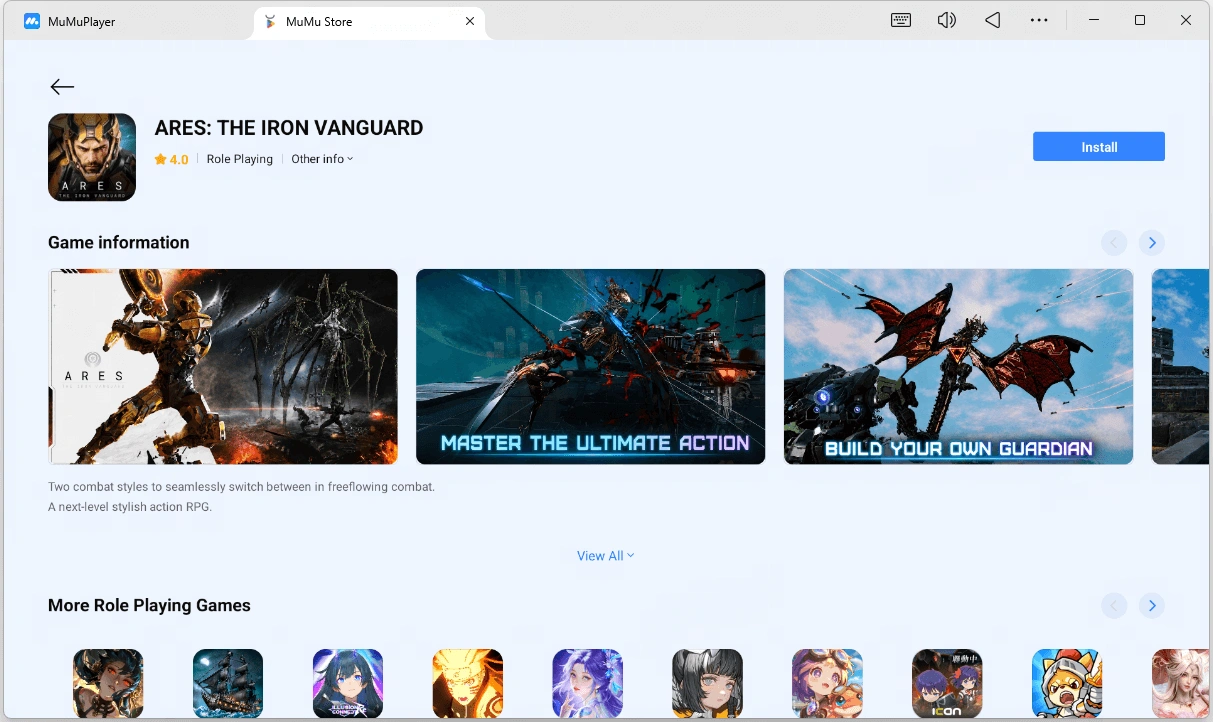Open the cartoon cat knight game icon
This screenshot has width=1213, height=722.
[x=1067, y=684]
